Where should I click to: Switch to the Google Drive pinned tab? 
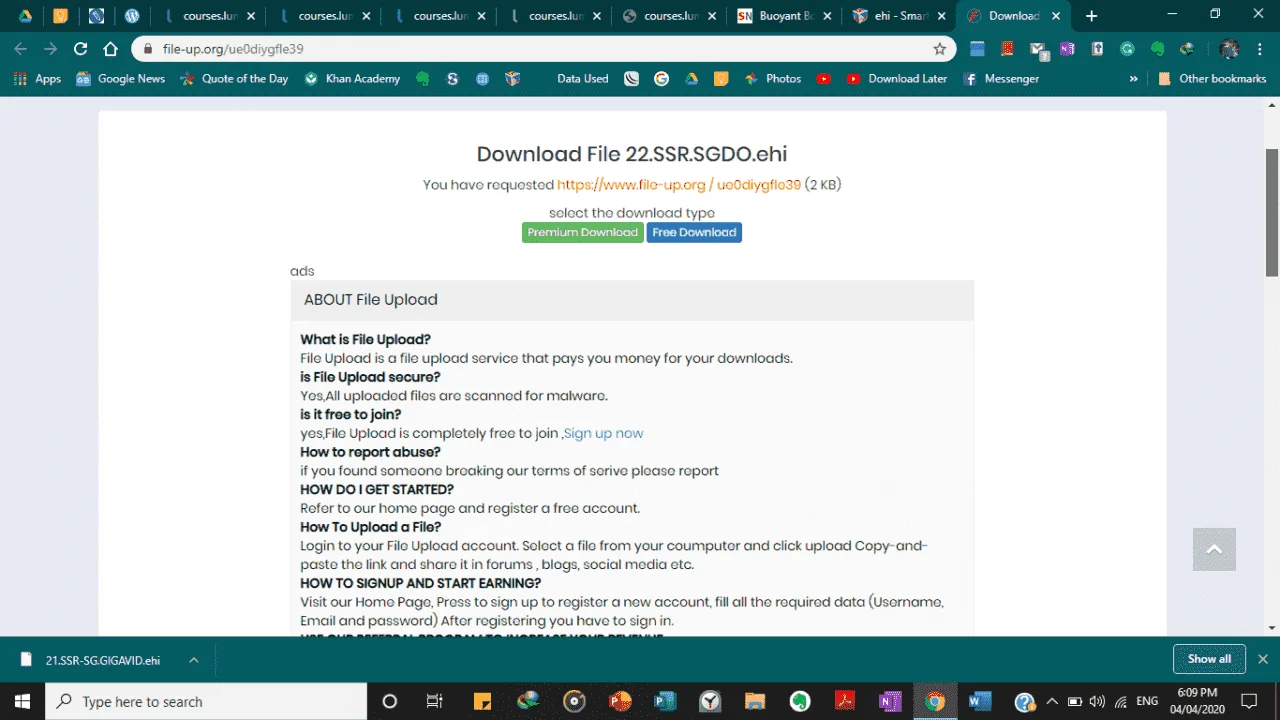pyautogui.click(x=26, y=16)
